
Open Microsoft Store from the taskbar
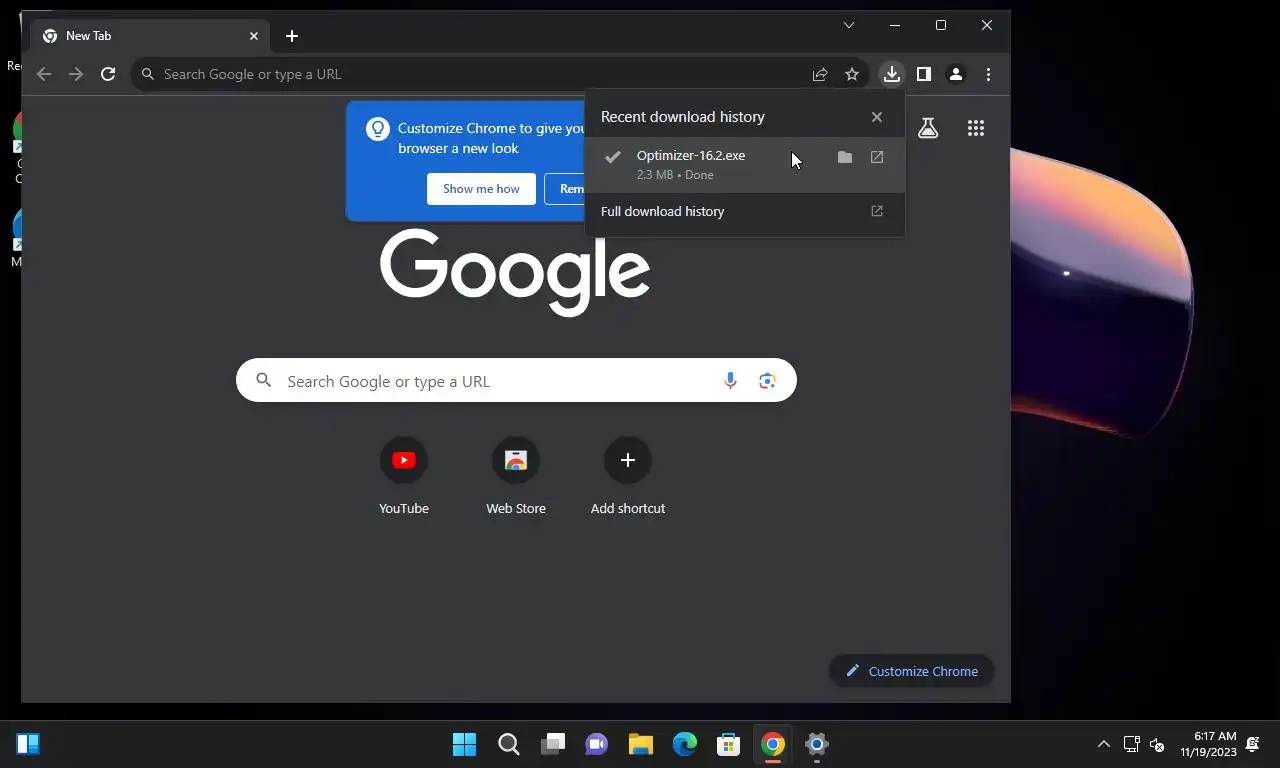pyautogui.click(x=729, y=744)
